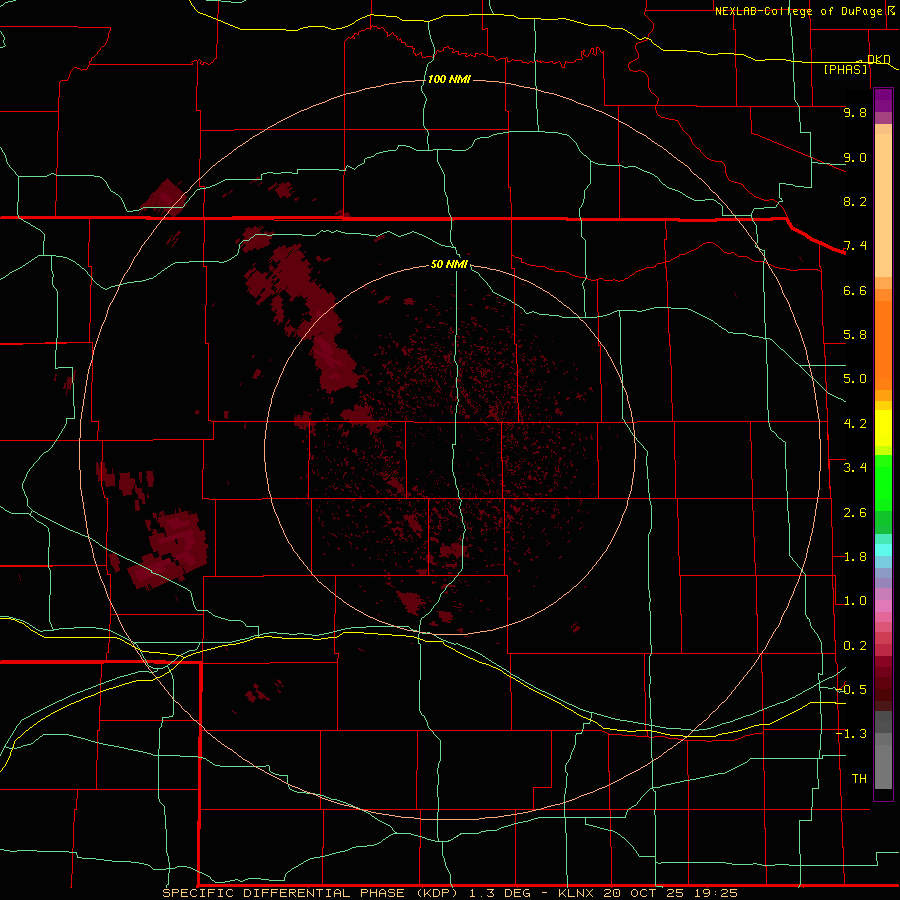Screen dimensions: 900x900
Task: Click the 1.3 DEG elevation text
Action: [500, 893]
